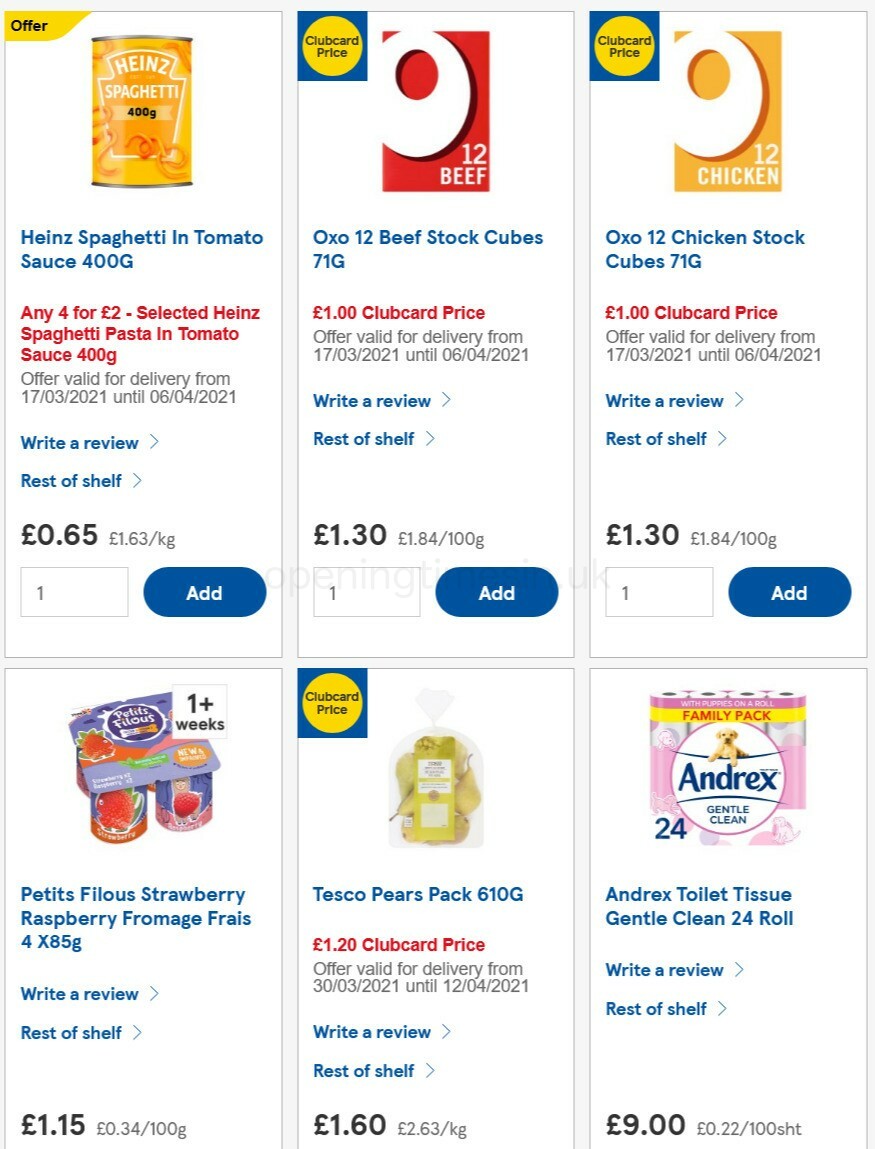This screenshot has width=875, height=1149.
Task: Click the quantity field for Heinz Spaghetti
Action: tap(74, 592)
